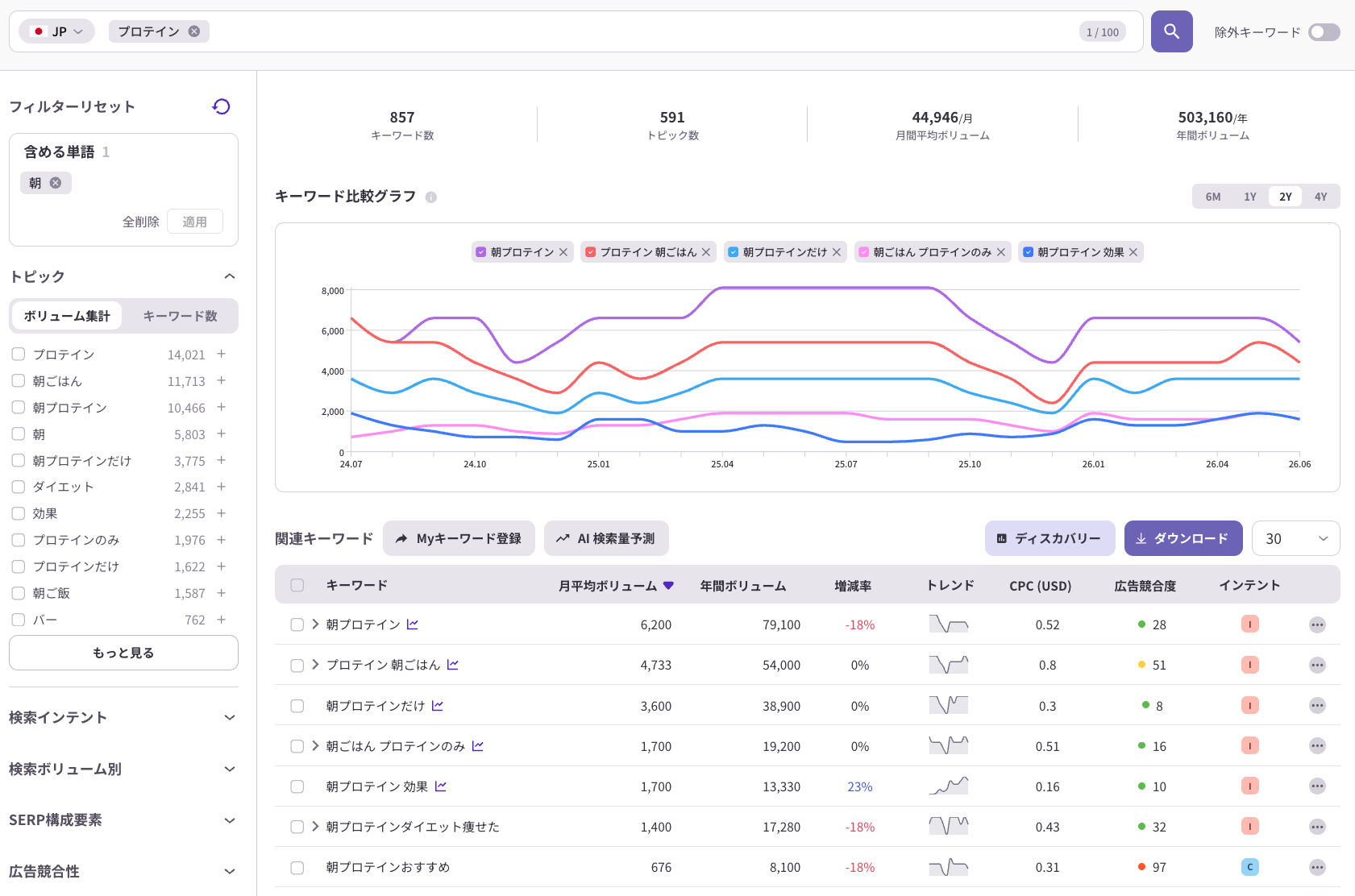Screen dimensions: 1355x896
Task: Add the 朝ごはん topic with its plus icon
Action: [x=221, y=380]
